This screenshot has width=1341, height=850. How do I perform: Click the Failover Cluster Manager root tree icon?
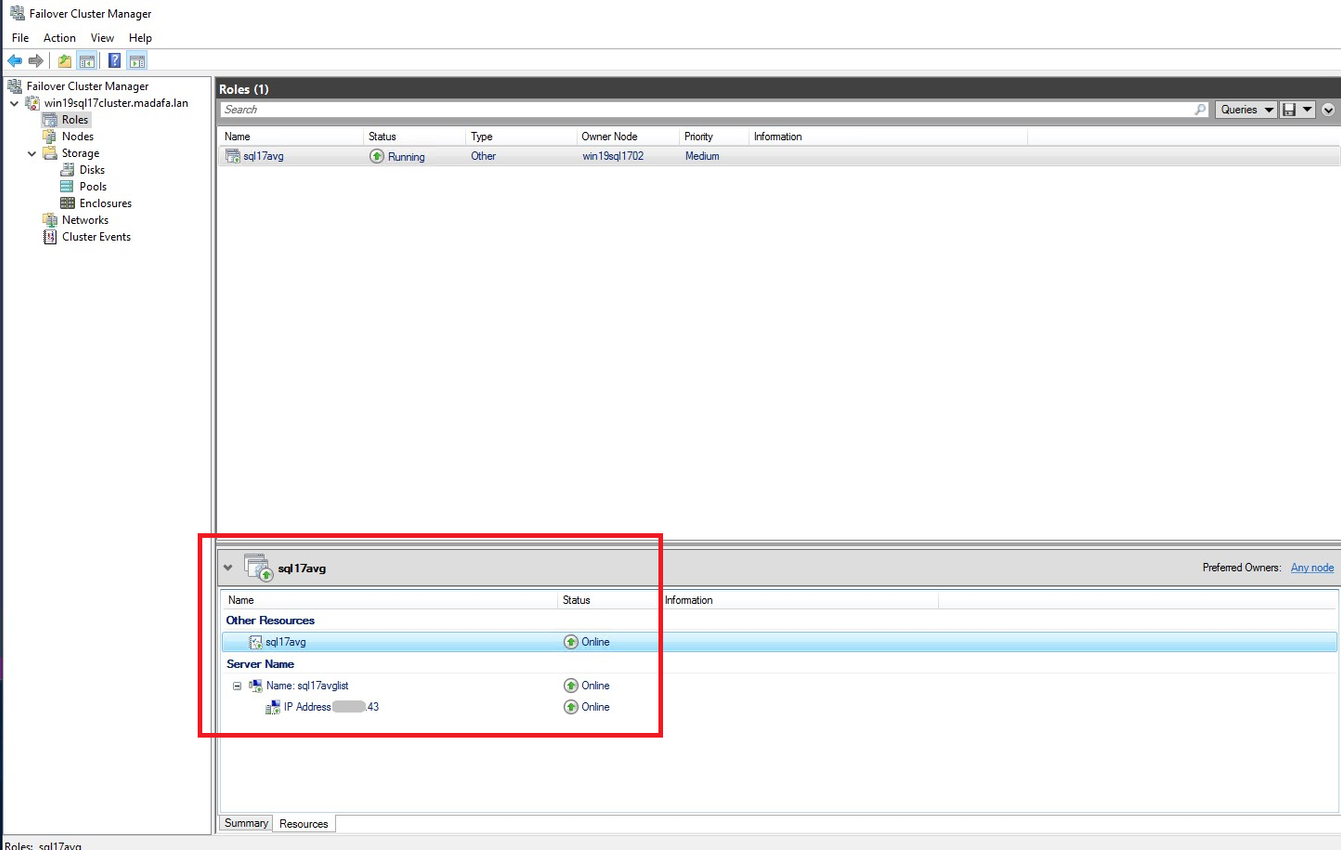(x=15, y=86)
